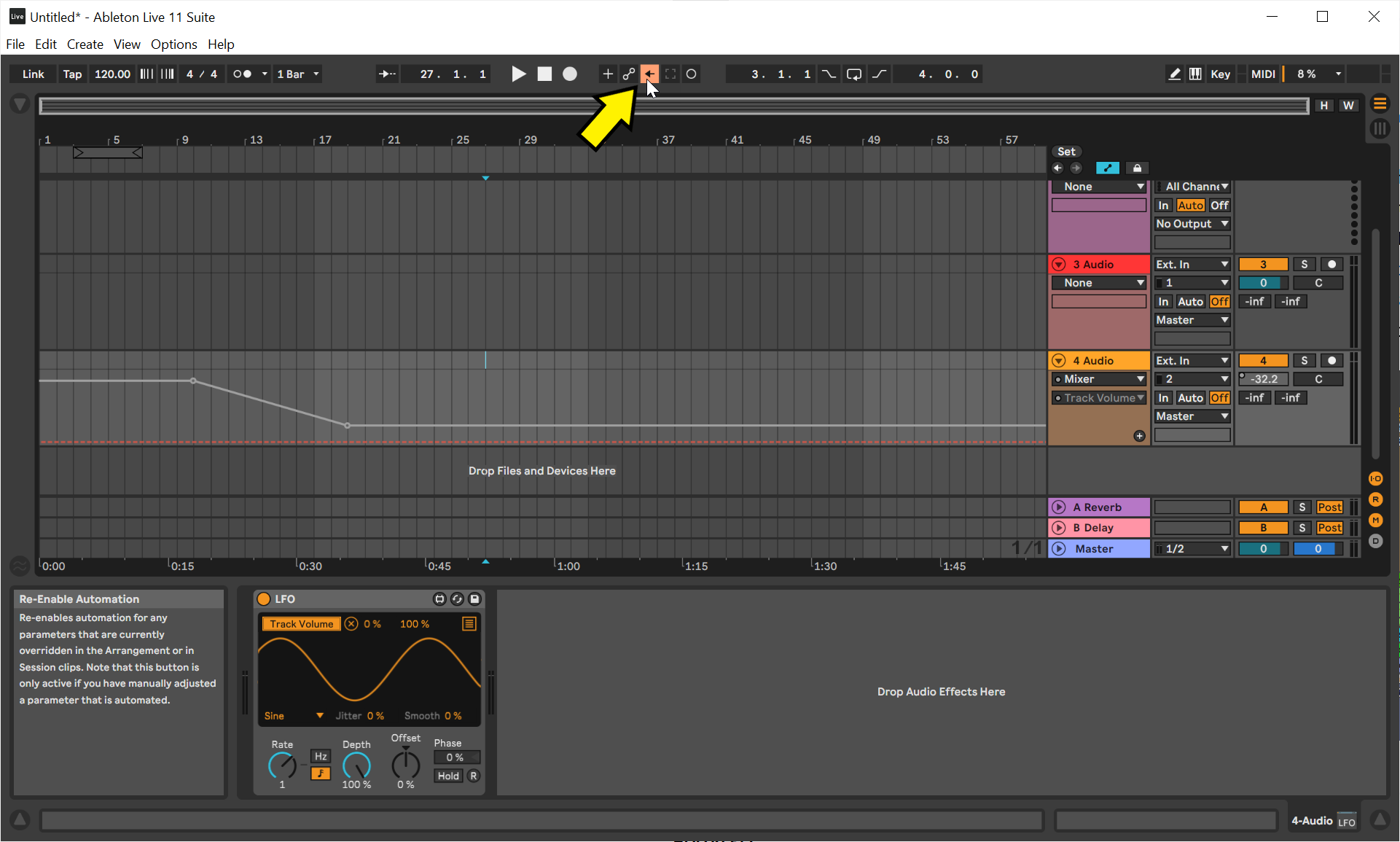Click the Arrangement Record button
This screenshot has width=1400, height=842.
click(x=570, y=74)
